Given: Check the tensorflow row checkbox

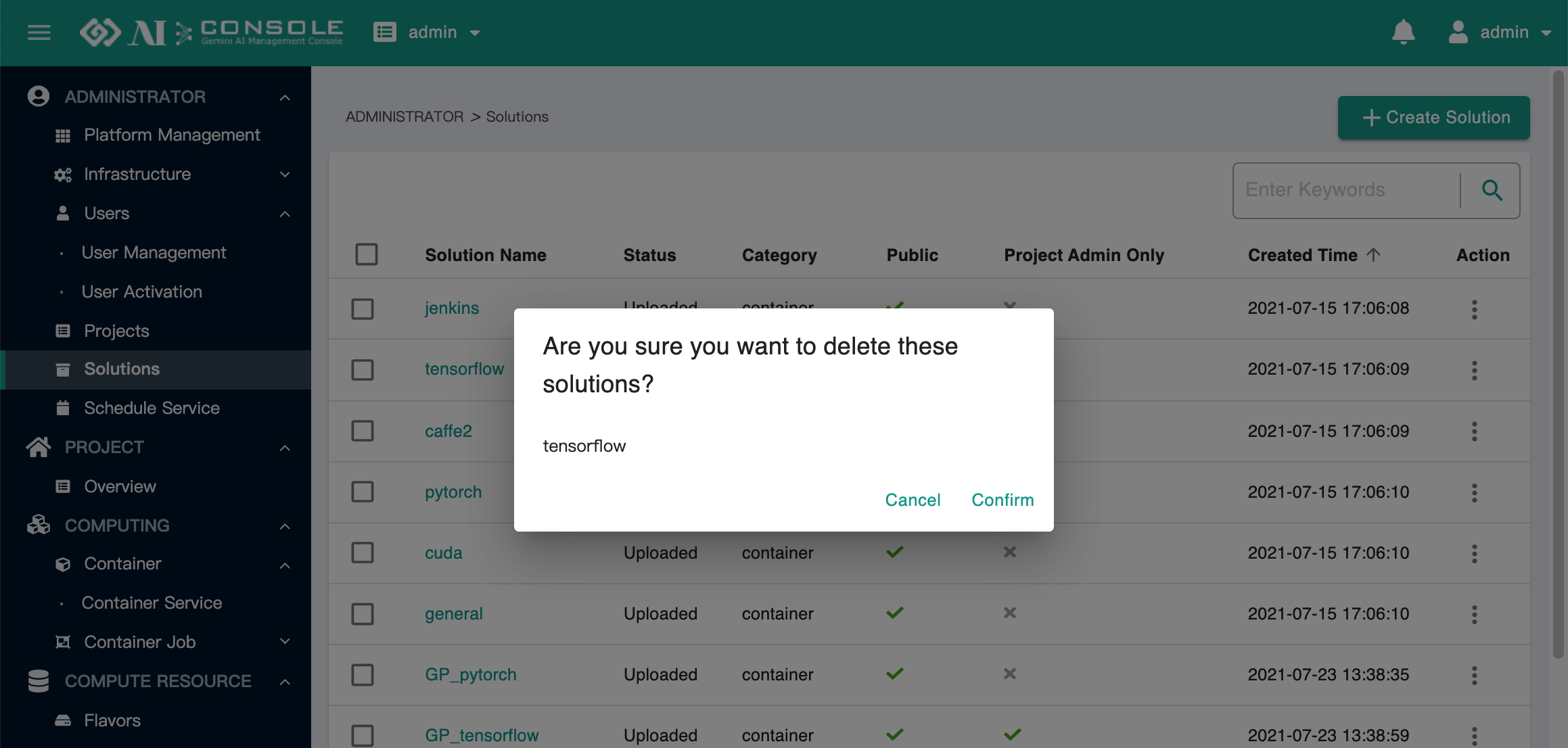Looking at the screenshot, I should [x=363, y=370].
